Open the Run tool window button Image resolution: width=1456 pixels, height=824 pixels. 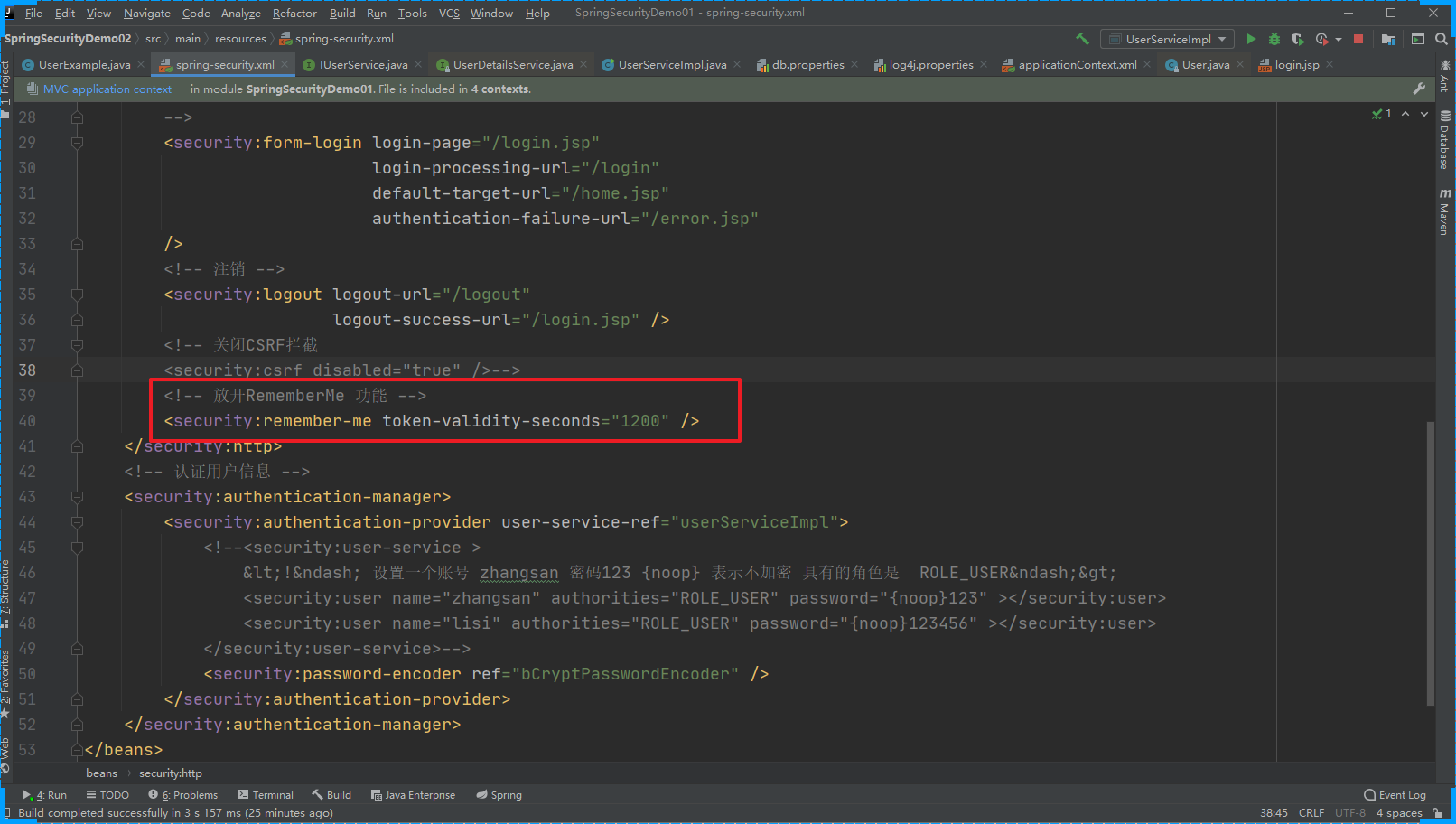tap(45, 795)
